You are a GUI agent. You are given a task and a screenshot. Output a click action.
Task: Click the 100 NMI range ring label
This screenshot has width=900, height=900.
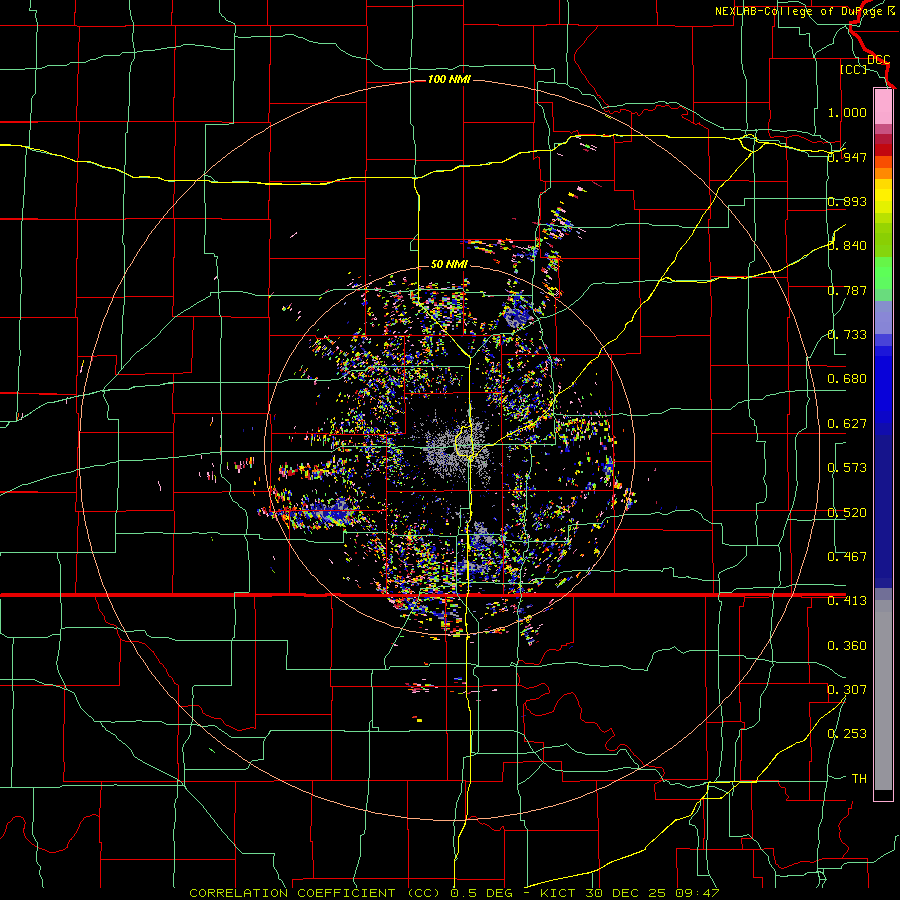coord(449,79)
